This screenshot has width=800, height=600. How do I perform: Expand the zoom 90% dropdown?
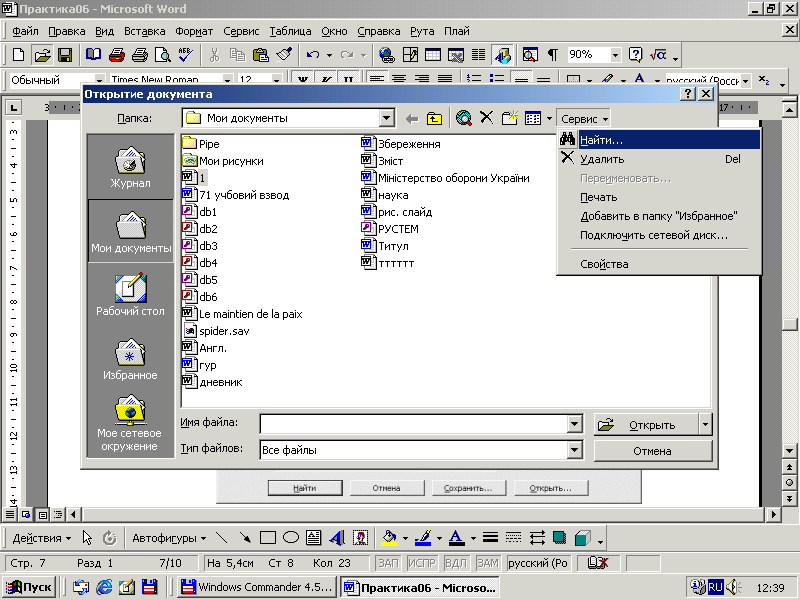coord(615,55)
